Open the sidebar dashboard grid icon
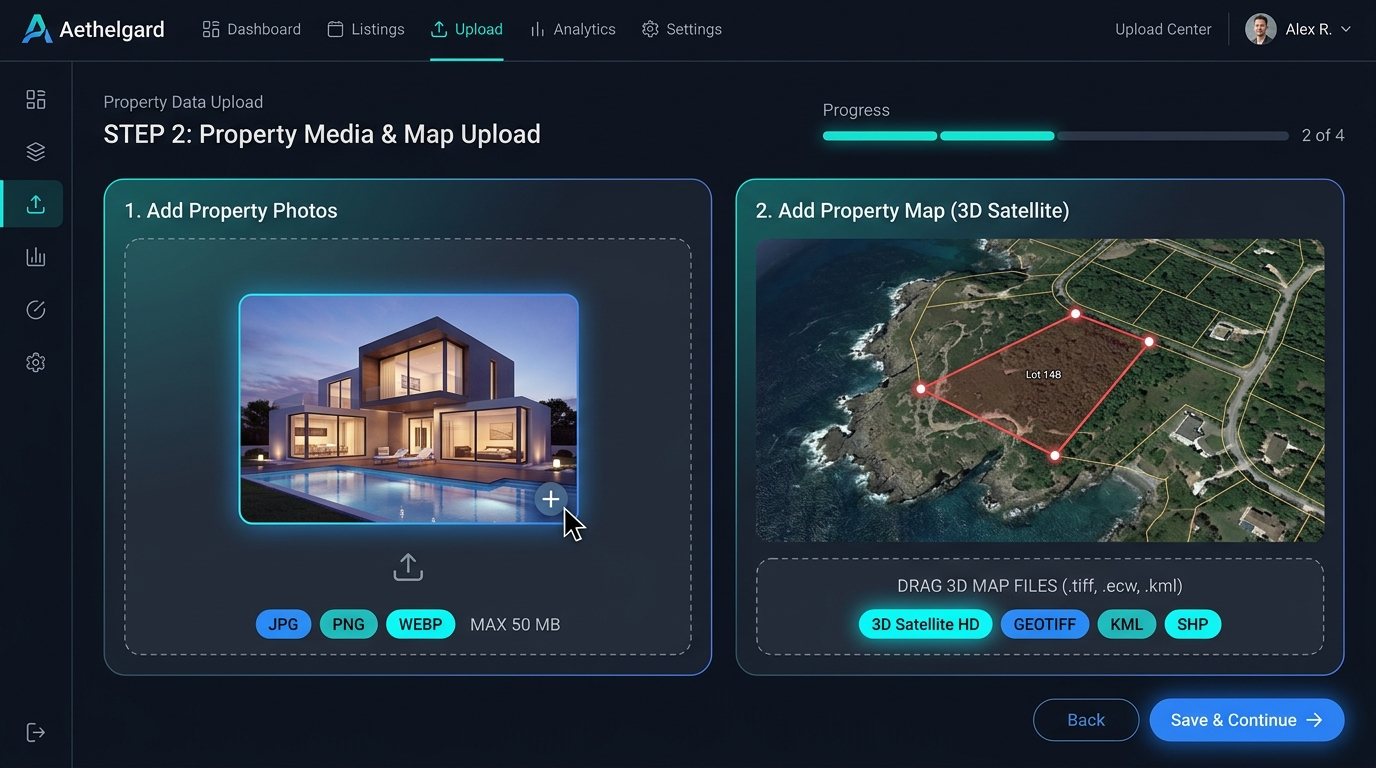 click(36, 99)
